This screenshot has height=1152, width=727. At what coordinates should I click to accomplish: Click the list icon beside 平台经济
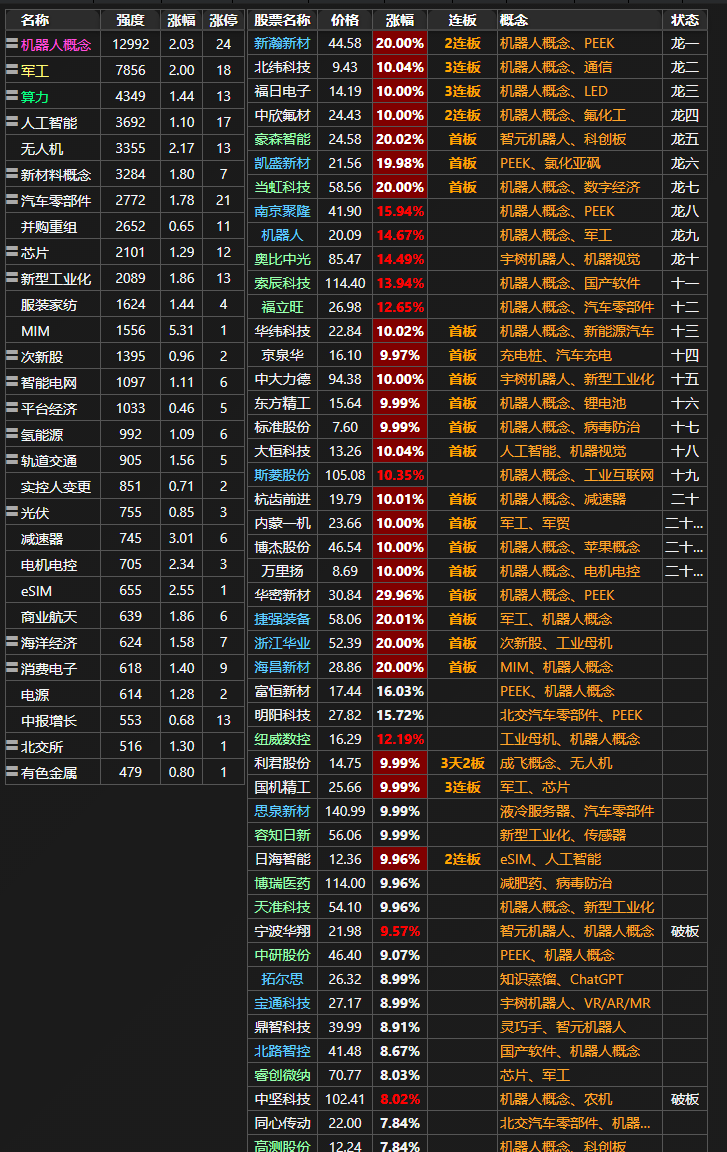(12, 408)
